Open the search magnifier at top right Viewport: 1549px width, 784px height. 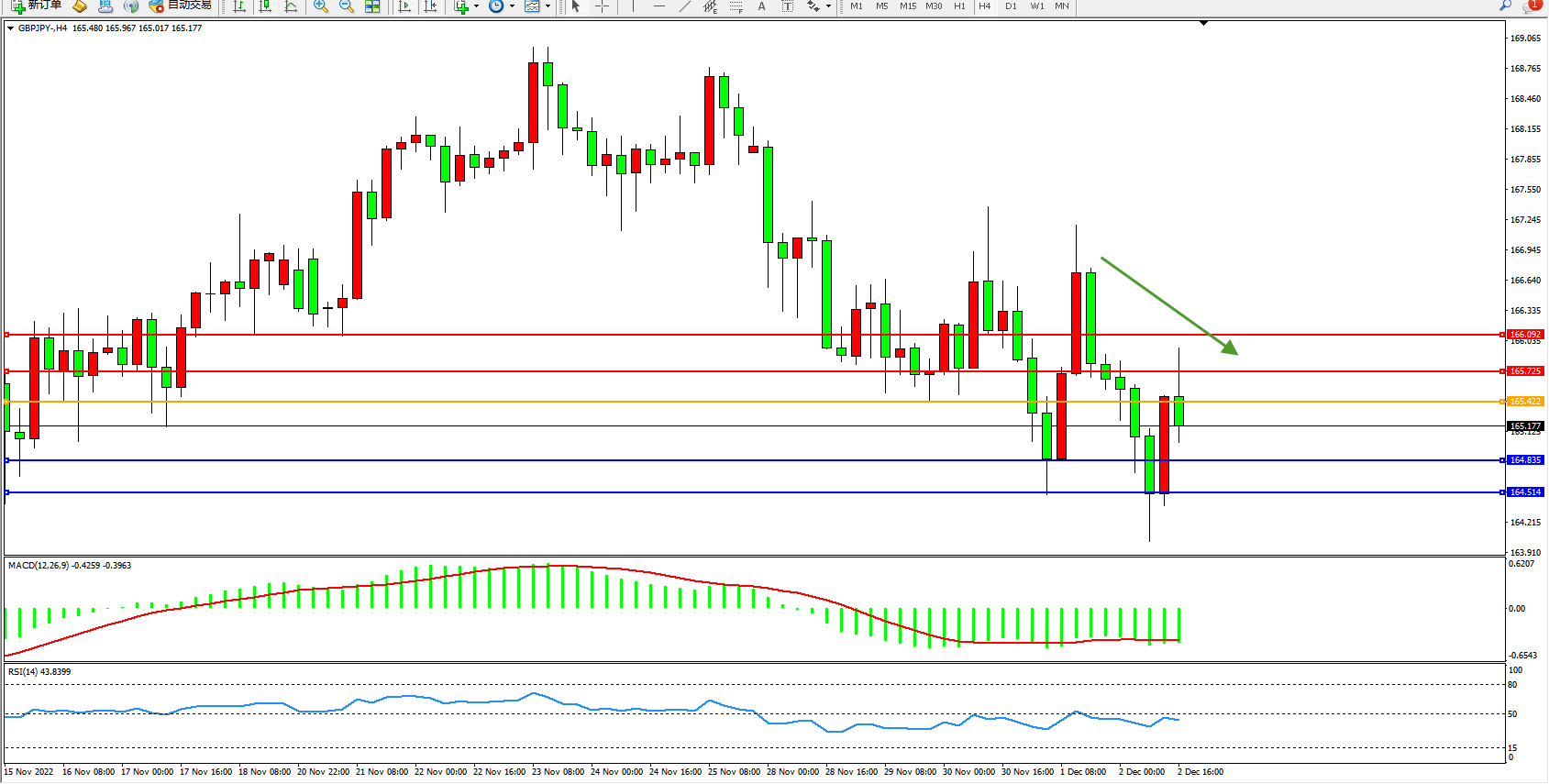[x=1505, y=6]
